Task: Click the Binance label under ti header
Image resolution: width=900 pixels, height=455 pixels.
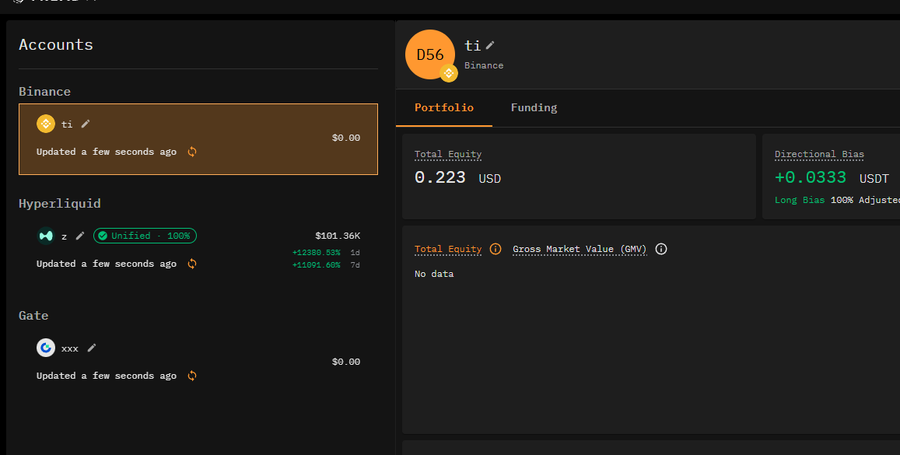Action: click(484, 66)
